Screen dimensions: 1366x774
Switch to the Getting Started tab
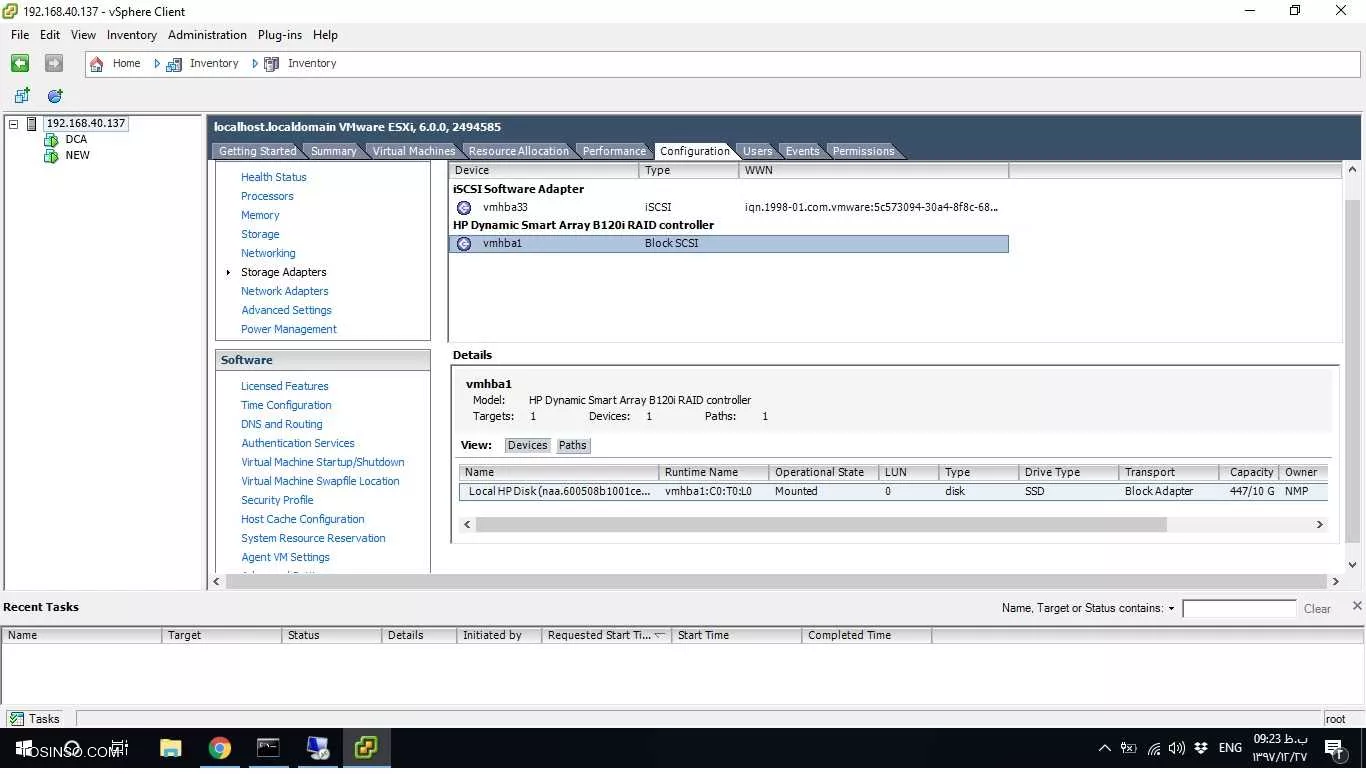(x=257, y=151)
